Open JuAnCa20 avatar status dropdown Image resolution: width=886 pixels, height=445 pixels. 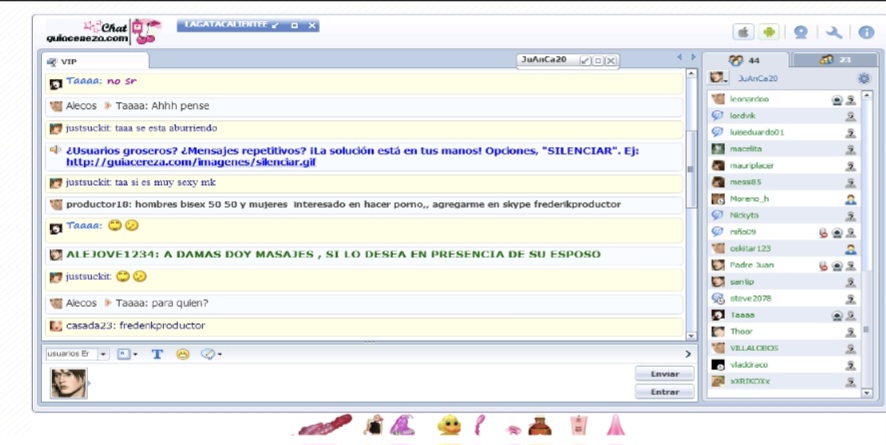tap(719, 78)
